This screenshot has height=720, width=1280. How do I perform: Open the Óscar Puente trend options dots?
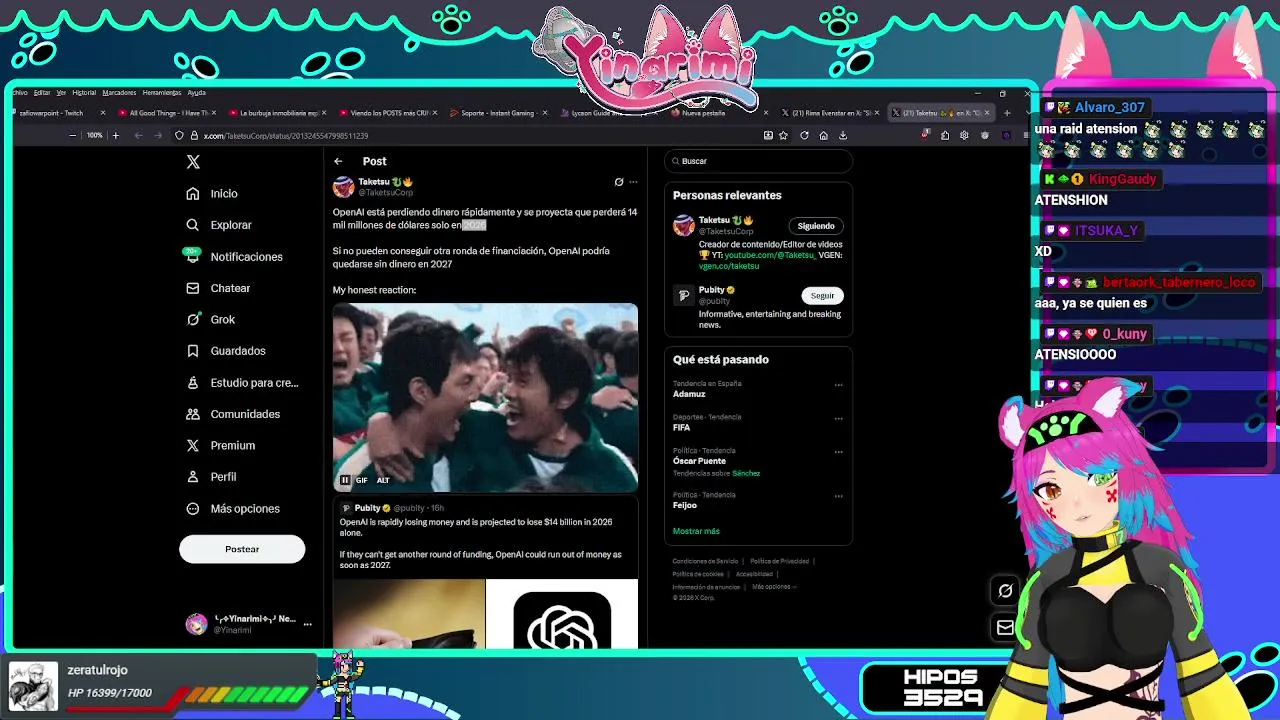coord(838,452)
